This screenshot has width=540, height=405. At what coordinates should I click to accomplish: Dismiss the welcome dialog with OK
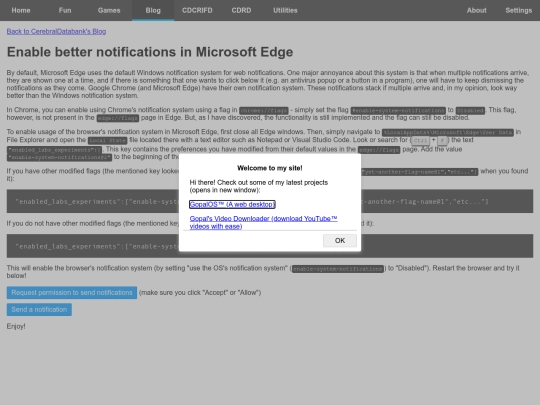(x=340, y=240)
